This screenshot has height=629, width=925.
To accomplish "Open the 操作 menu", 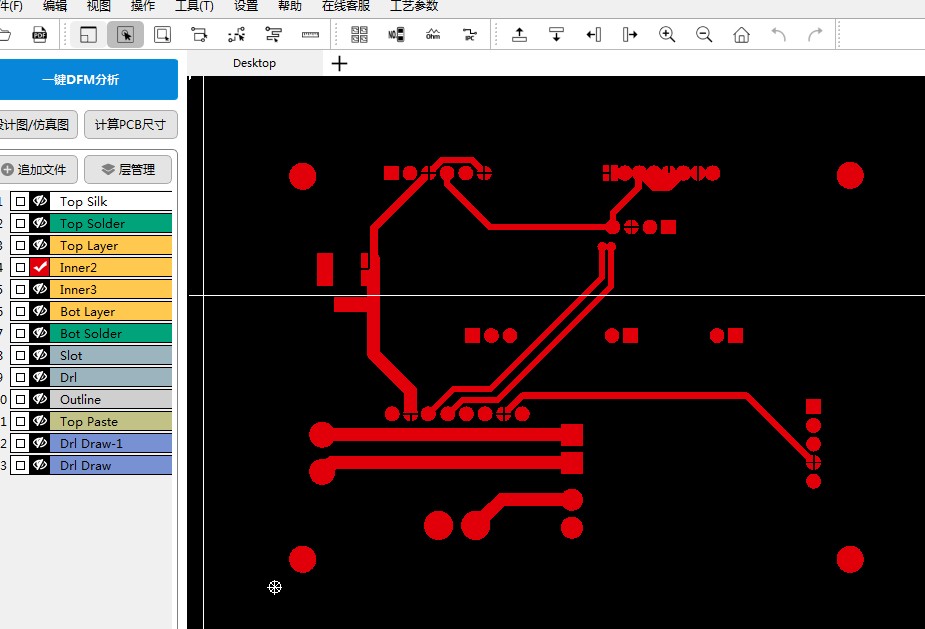I will (143, 6).
